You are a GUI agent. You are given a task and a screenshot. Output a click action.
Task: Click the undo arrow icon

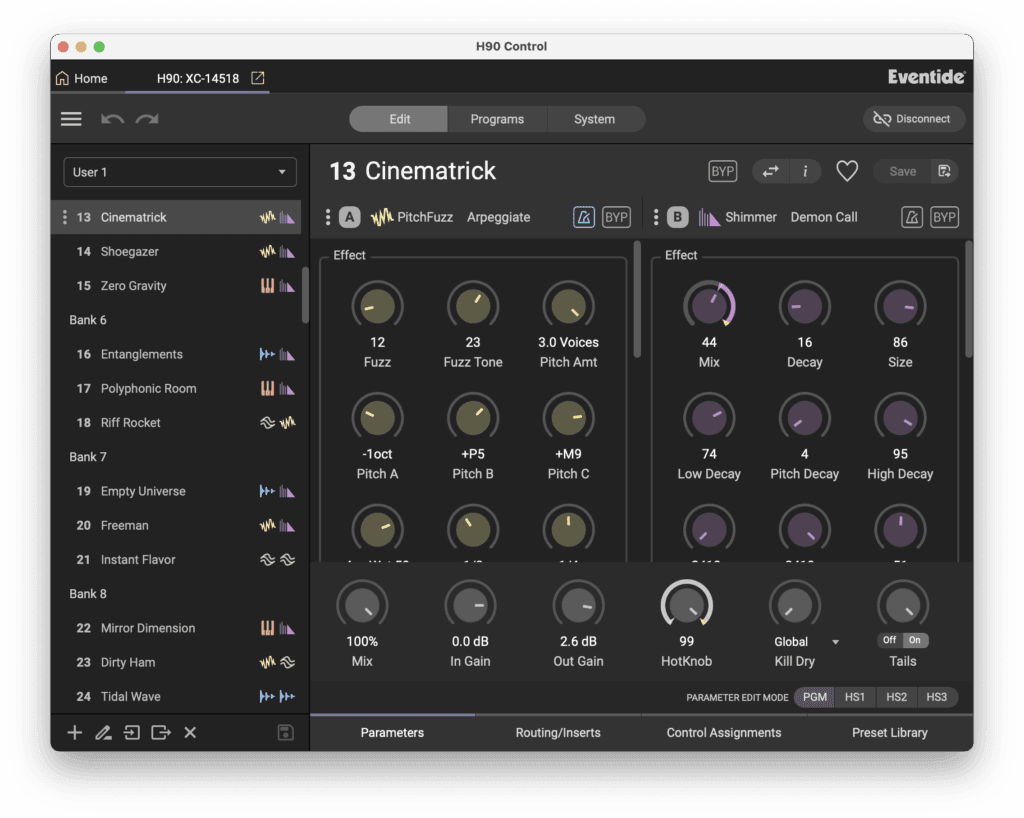tap(112, 119)
